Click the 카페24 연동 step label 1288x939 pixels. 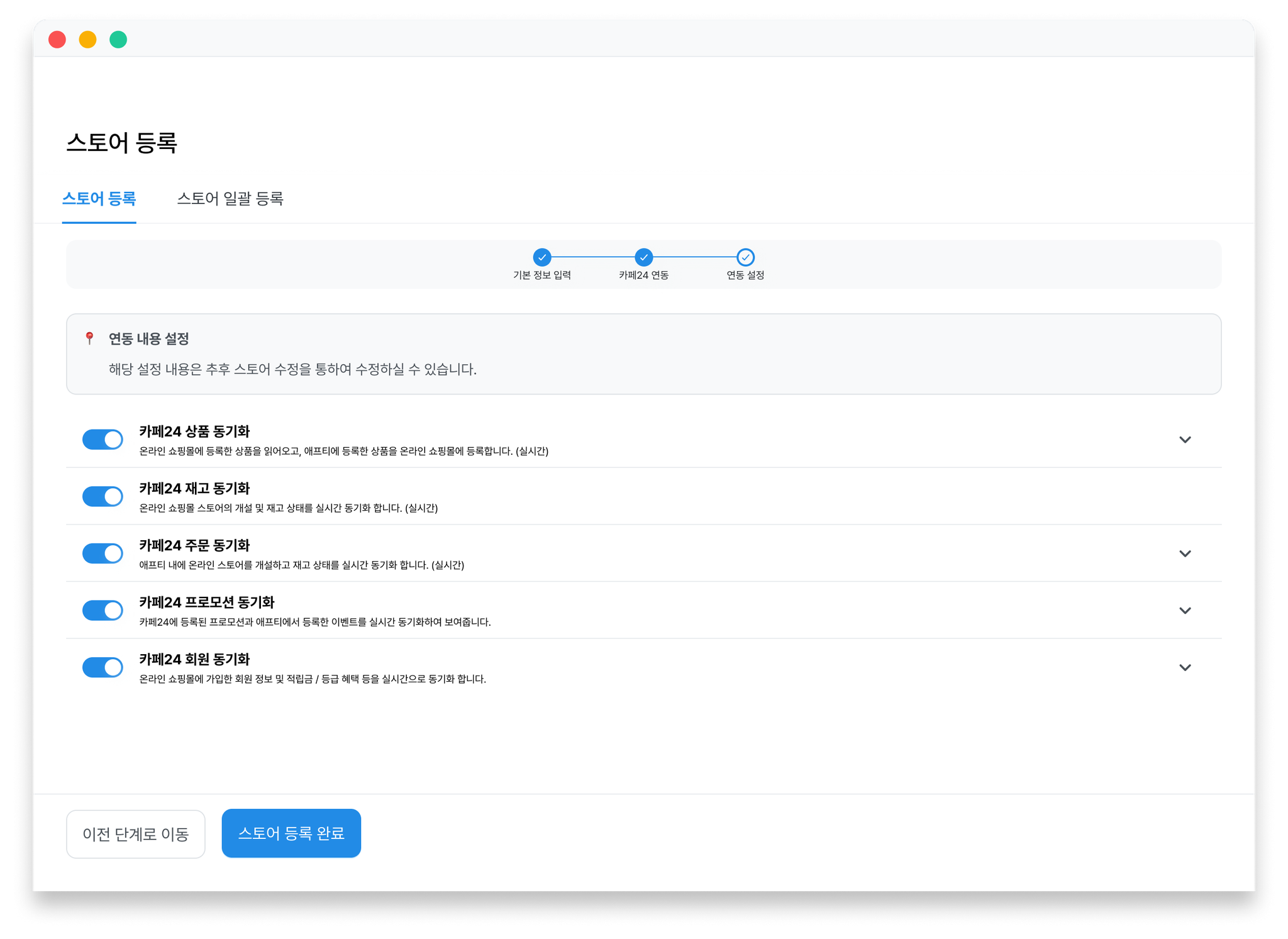click(643, 275)
